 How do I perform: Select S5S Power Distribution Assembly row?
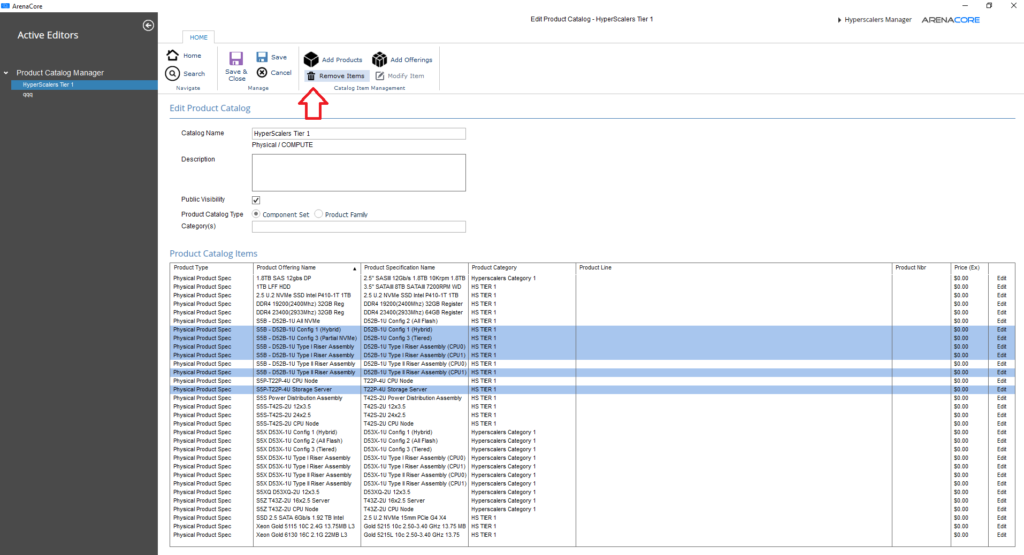point(592,398)
